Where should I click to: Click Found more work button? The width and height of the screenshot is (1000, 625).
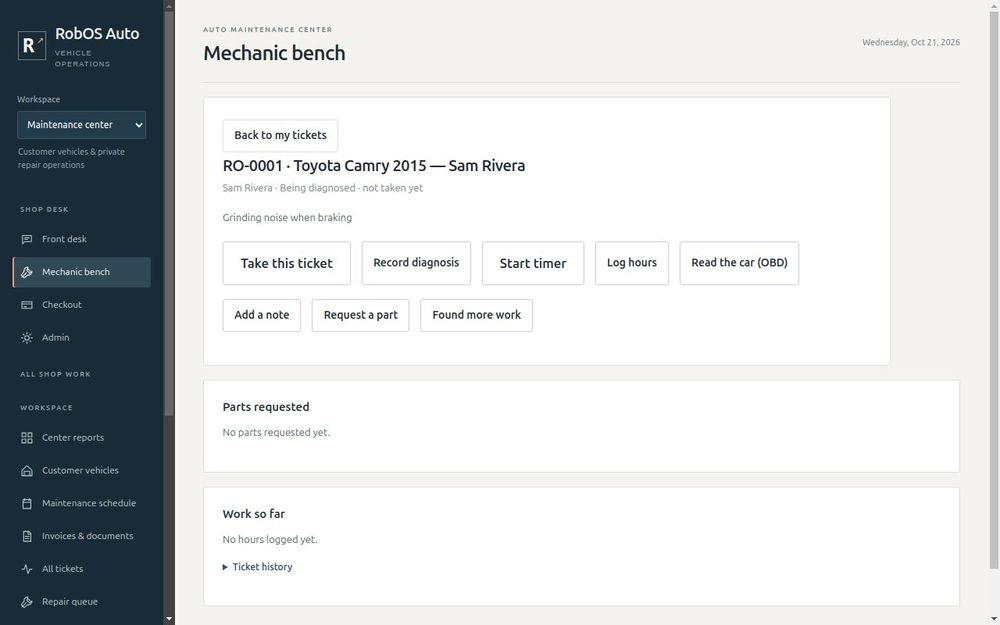pos(476,316)
